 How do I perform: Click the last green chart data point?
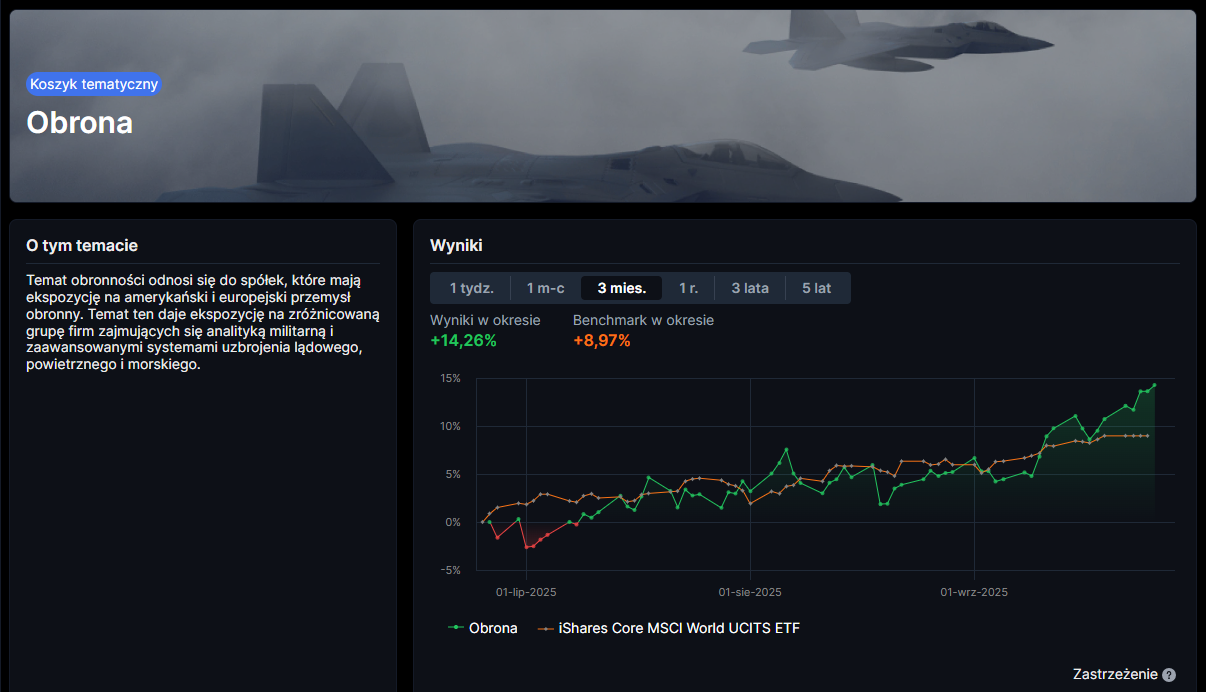[x=1154, y=385]
